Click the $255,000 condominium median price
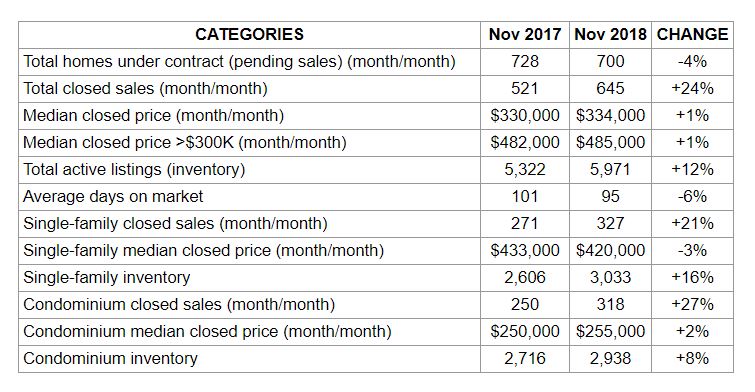755x392 pixels. click(610, 331)
